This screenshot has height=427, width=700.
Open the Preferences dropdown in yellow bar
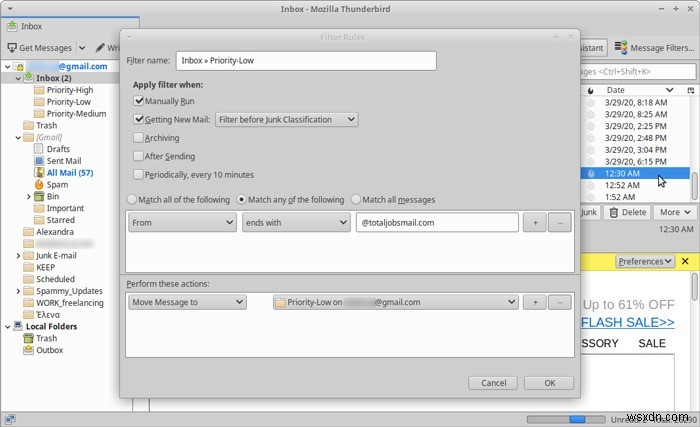point(645,261)
